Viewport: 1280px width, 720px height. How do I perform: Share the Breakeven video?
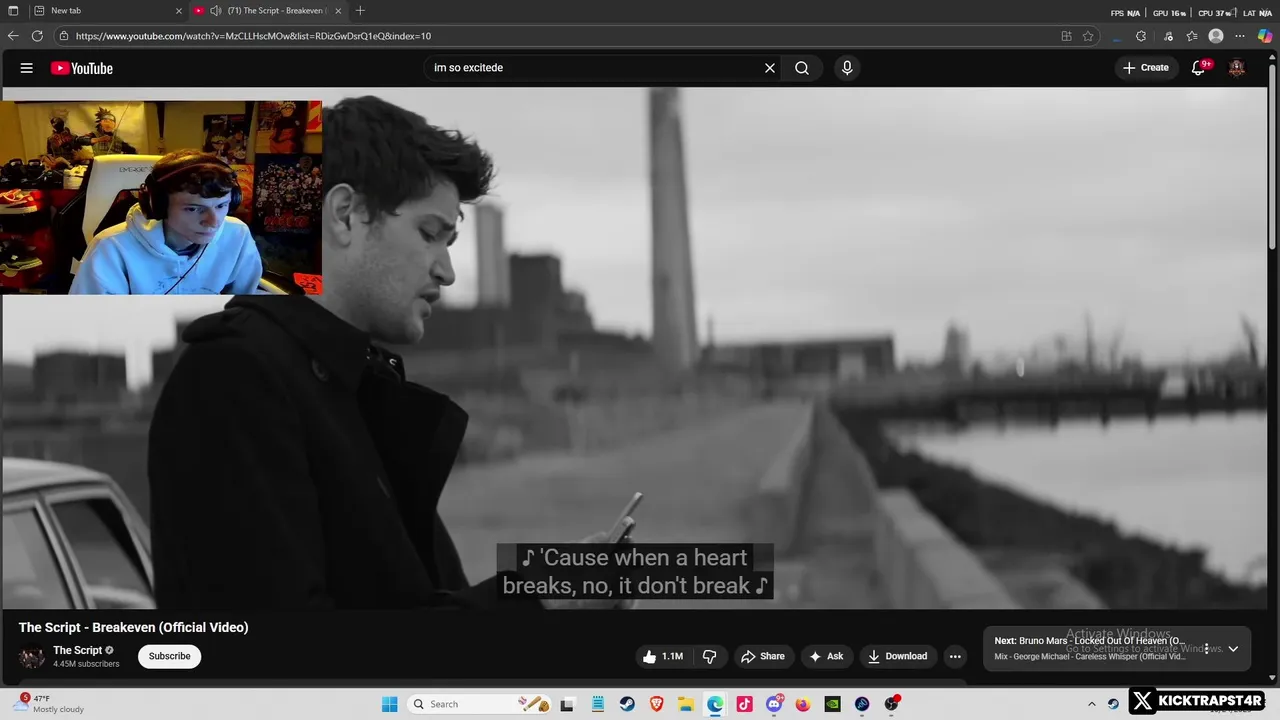(763, 656)
